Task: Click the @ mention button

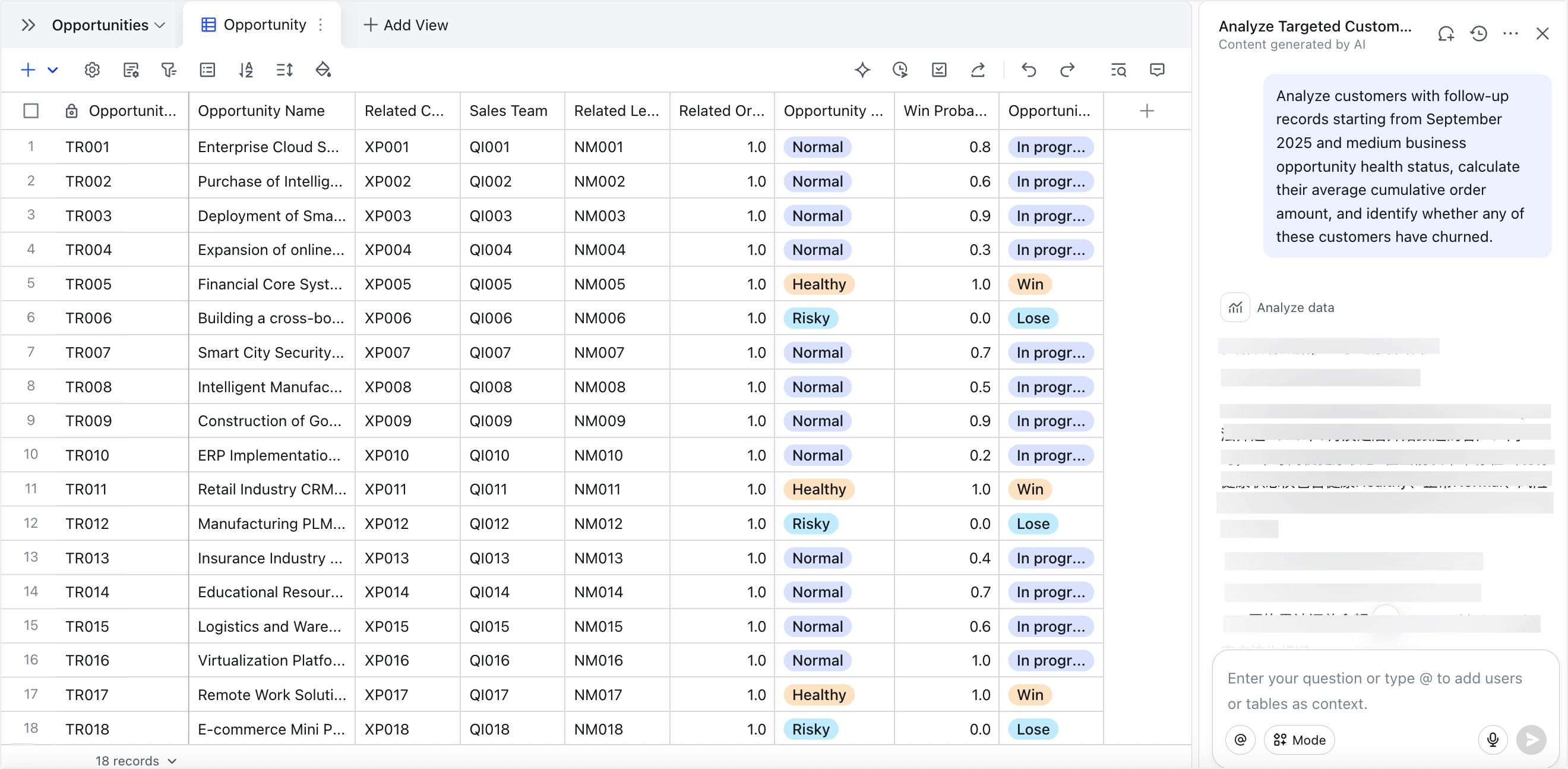Action: pos(1241,740)
